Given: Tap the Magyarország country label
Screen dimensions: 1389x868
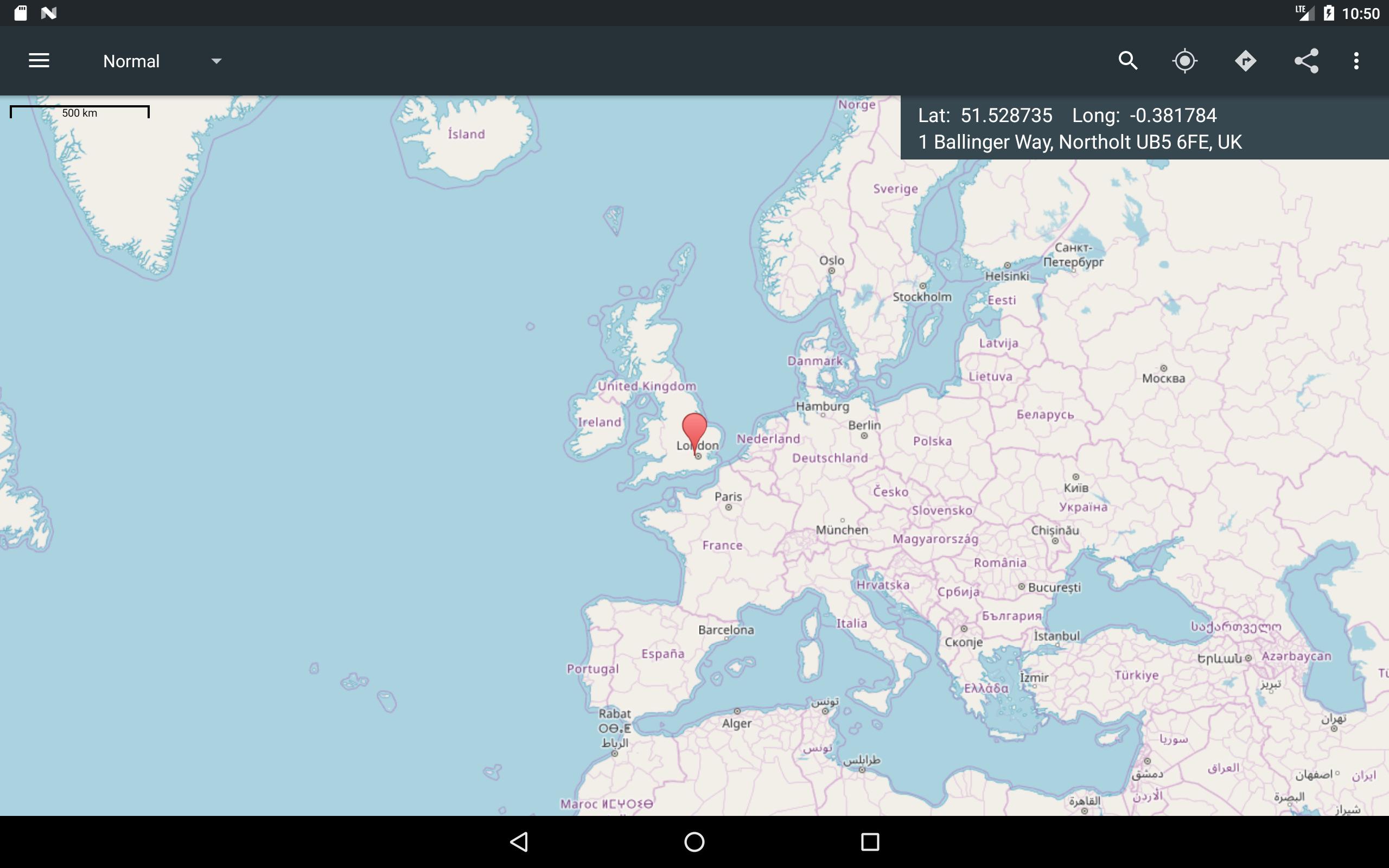Looking at the screenshot, I should click(935, 539).
